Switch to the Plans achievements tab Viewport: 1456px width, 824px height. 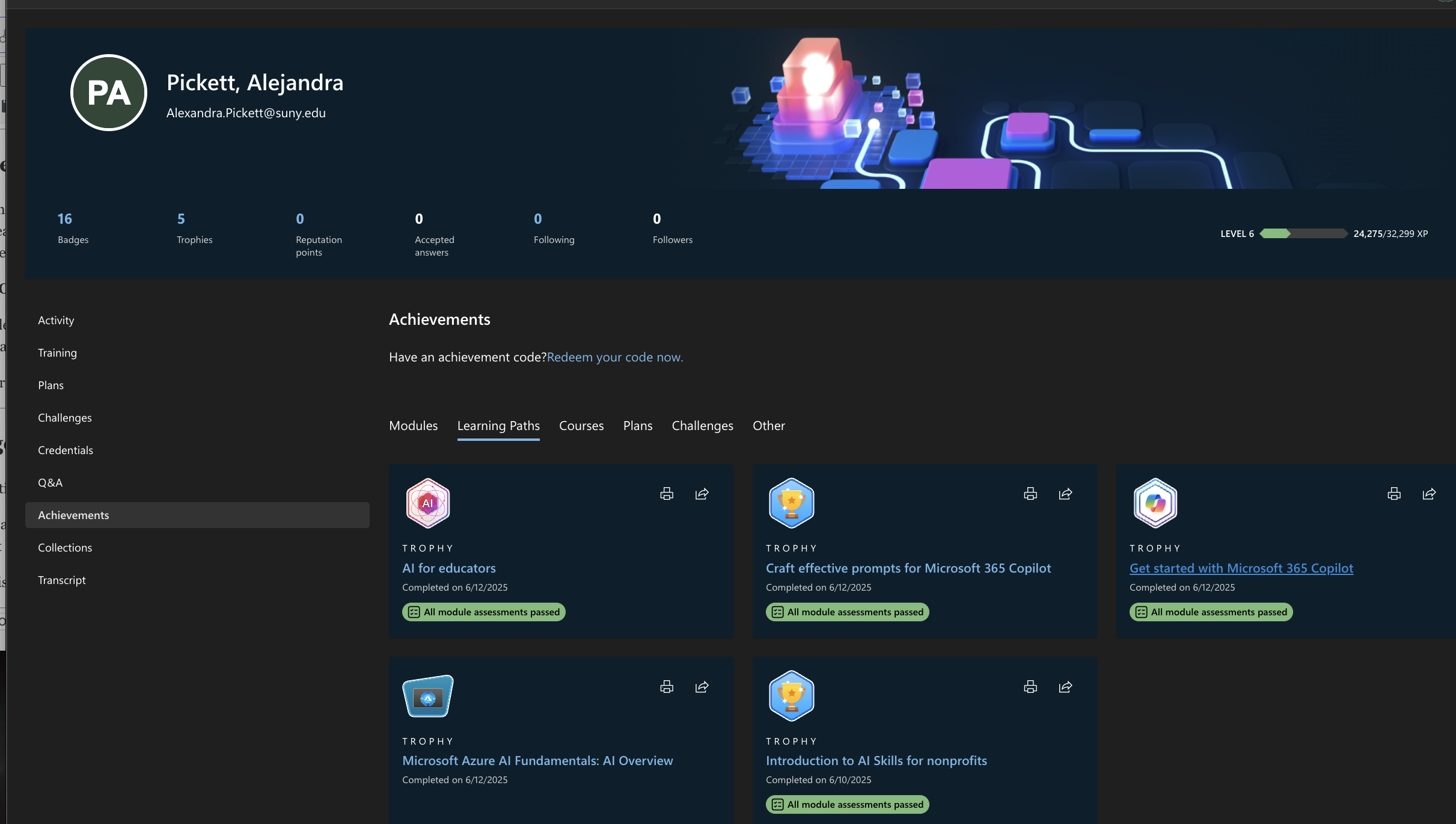tap(638, 426)
